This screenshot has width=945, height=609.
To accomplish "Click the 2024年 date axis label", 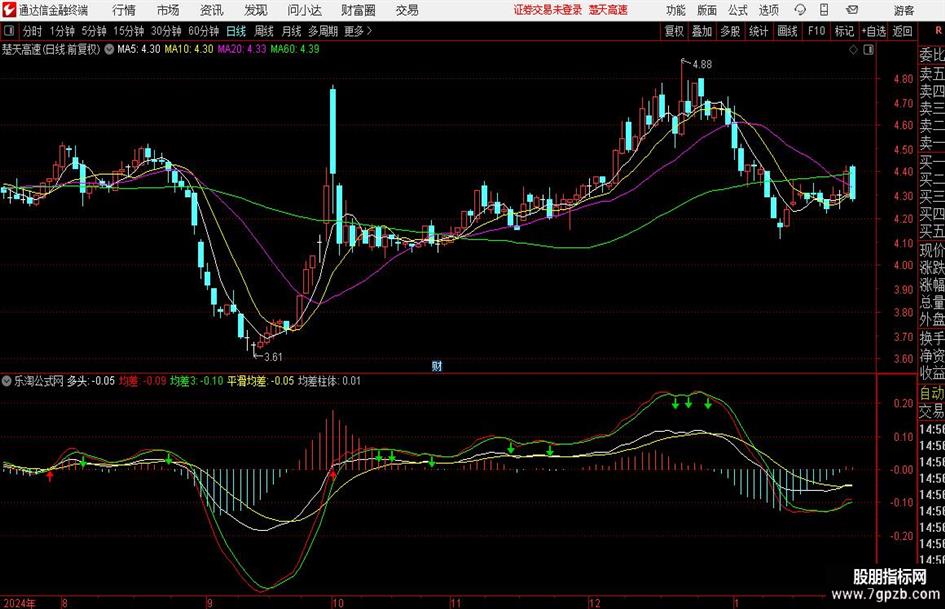I will 19,602.
